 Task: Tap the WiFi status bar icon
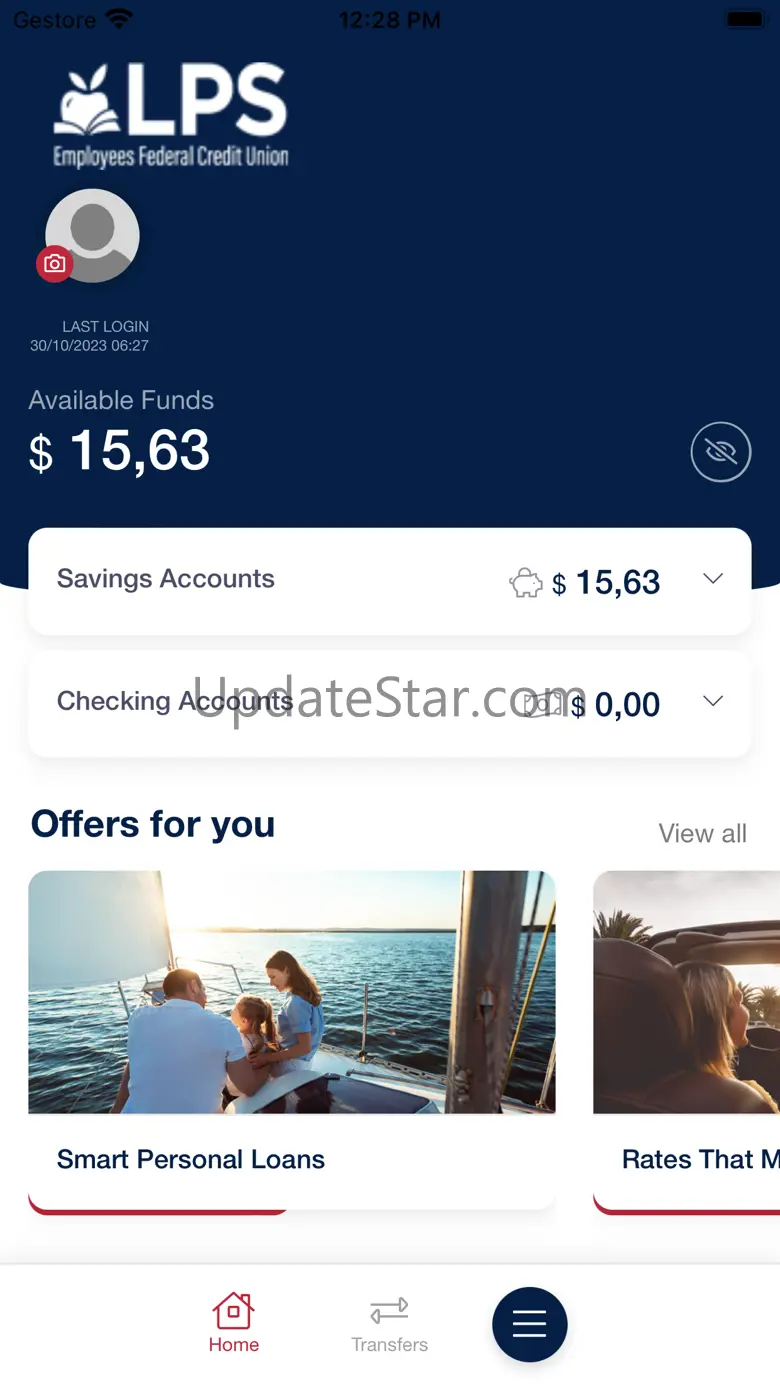(x=120, y=19)
